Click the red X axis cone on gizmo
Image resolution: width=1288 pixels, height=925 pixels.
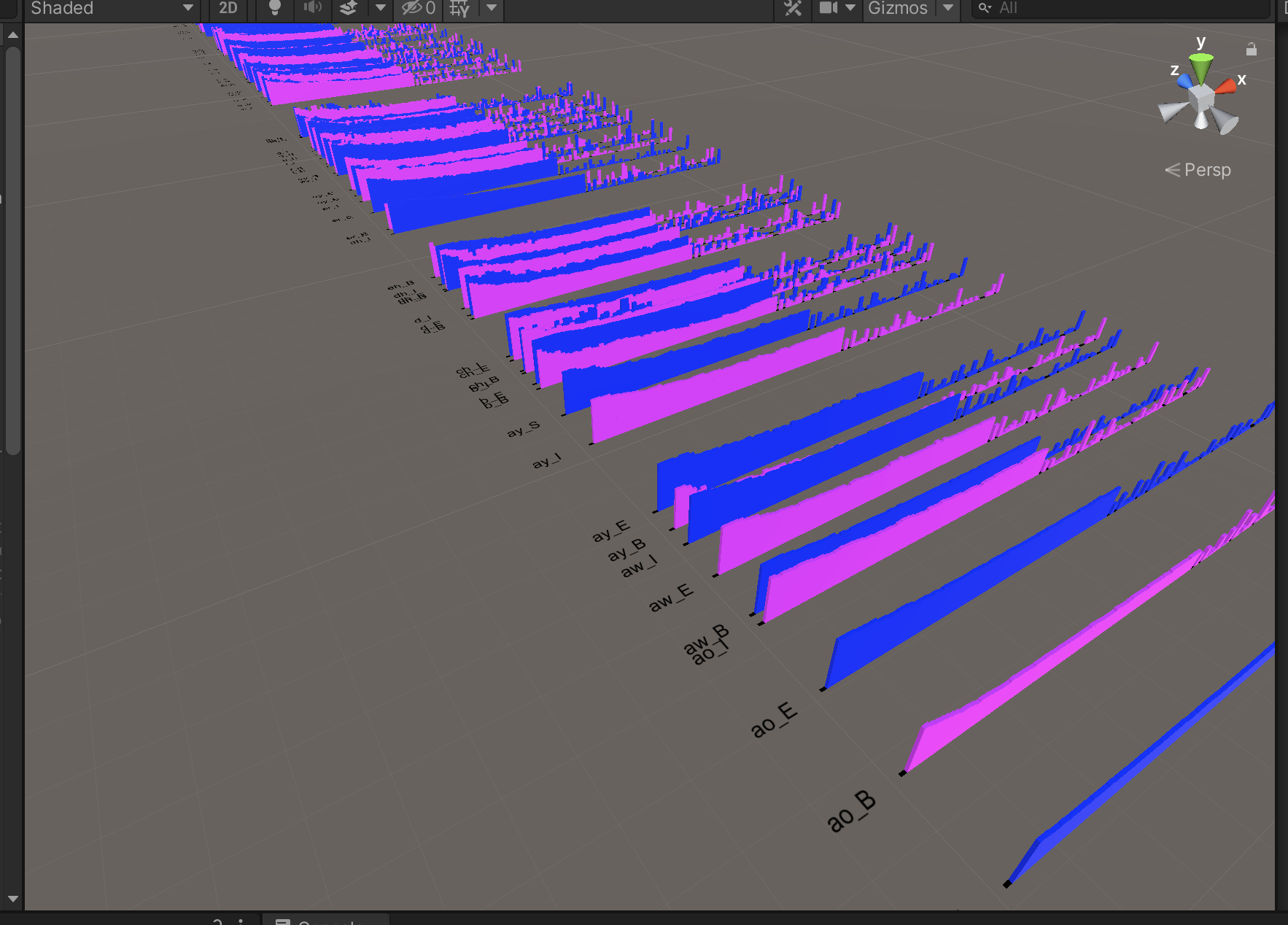point(1225,86)
